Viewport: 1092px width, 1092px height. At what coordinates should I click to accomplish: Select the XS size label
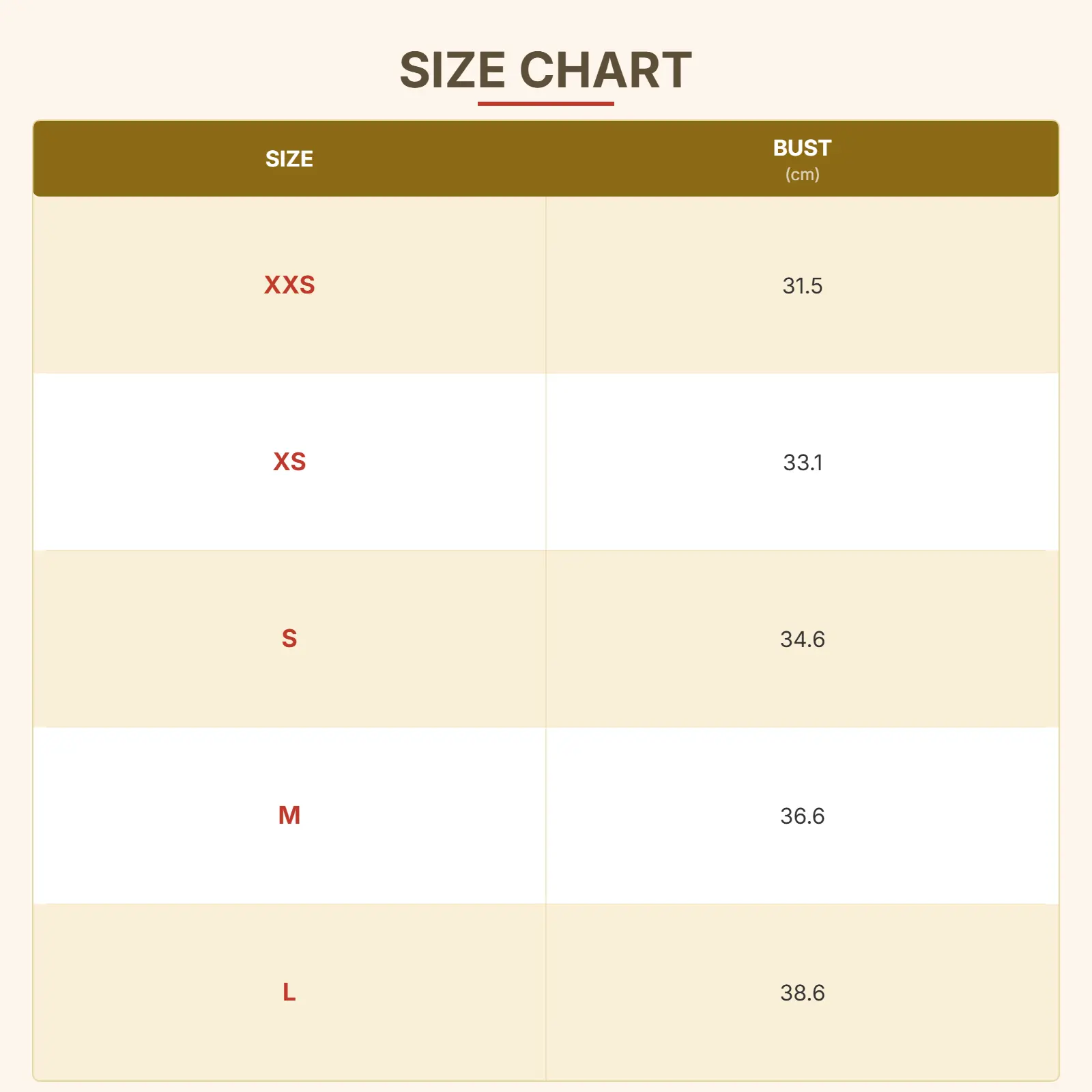coord(289,461)
